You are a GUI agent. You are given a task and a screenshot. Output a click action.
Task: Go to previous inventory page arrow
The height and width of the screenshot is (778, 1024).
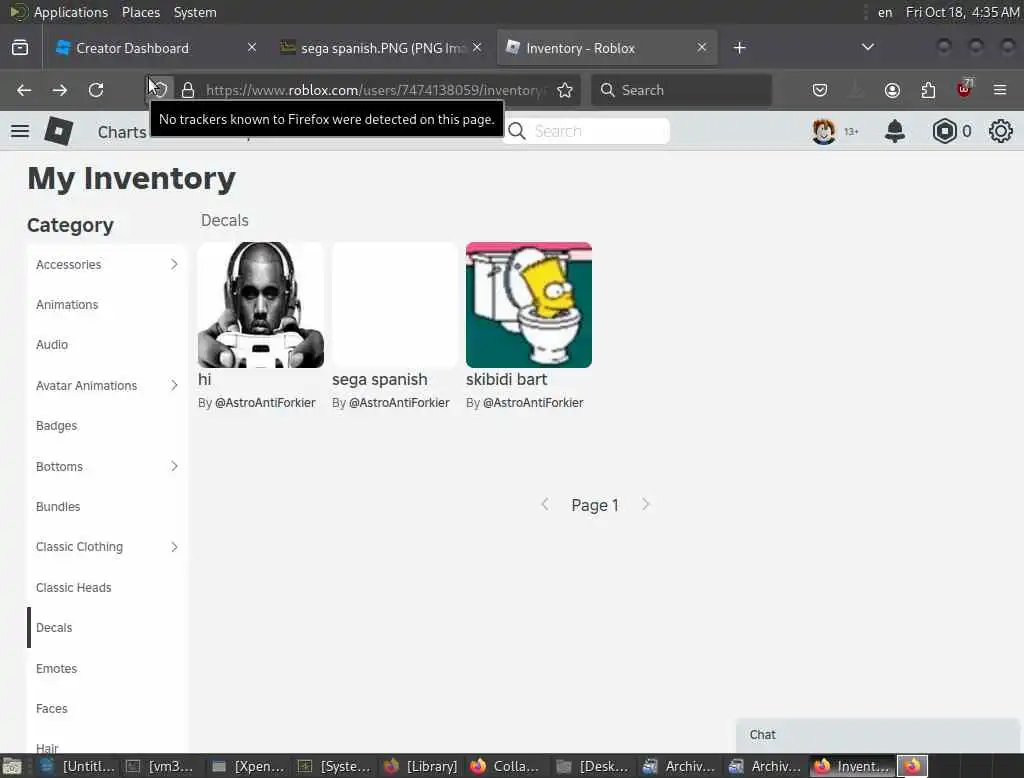[x=545, y=505]
